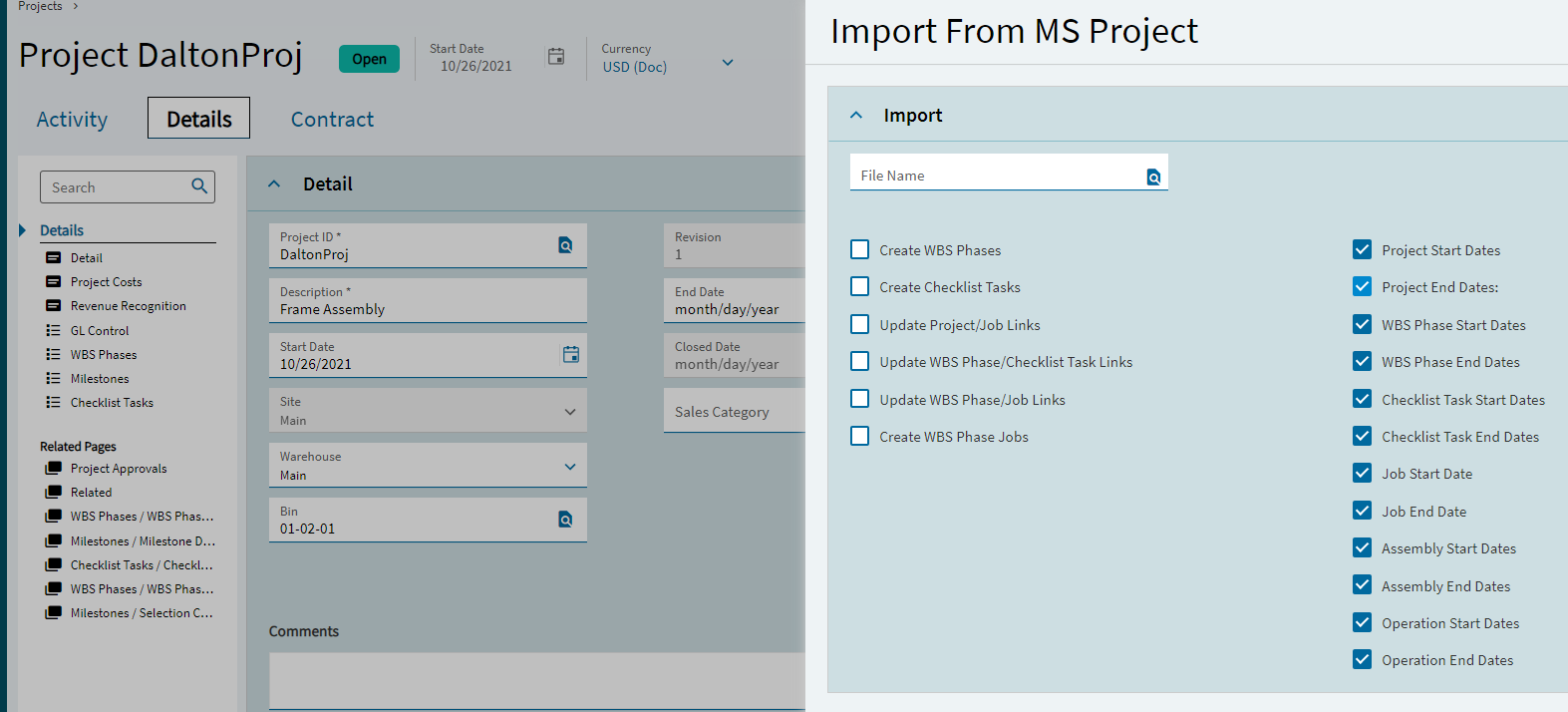
Task: Uncheck Operation Start Dates checkbox
Action: pos(1362,622)
